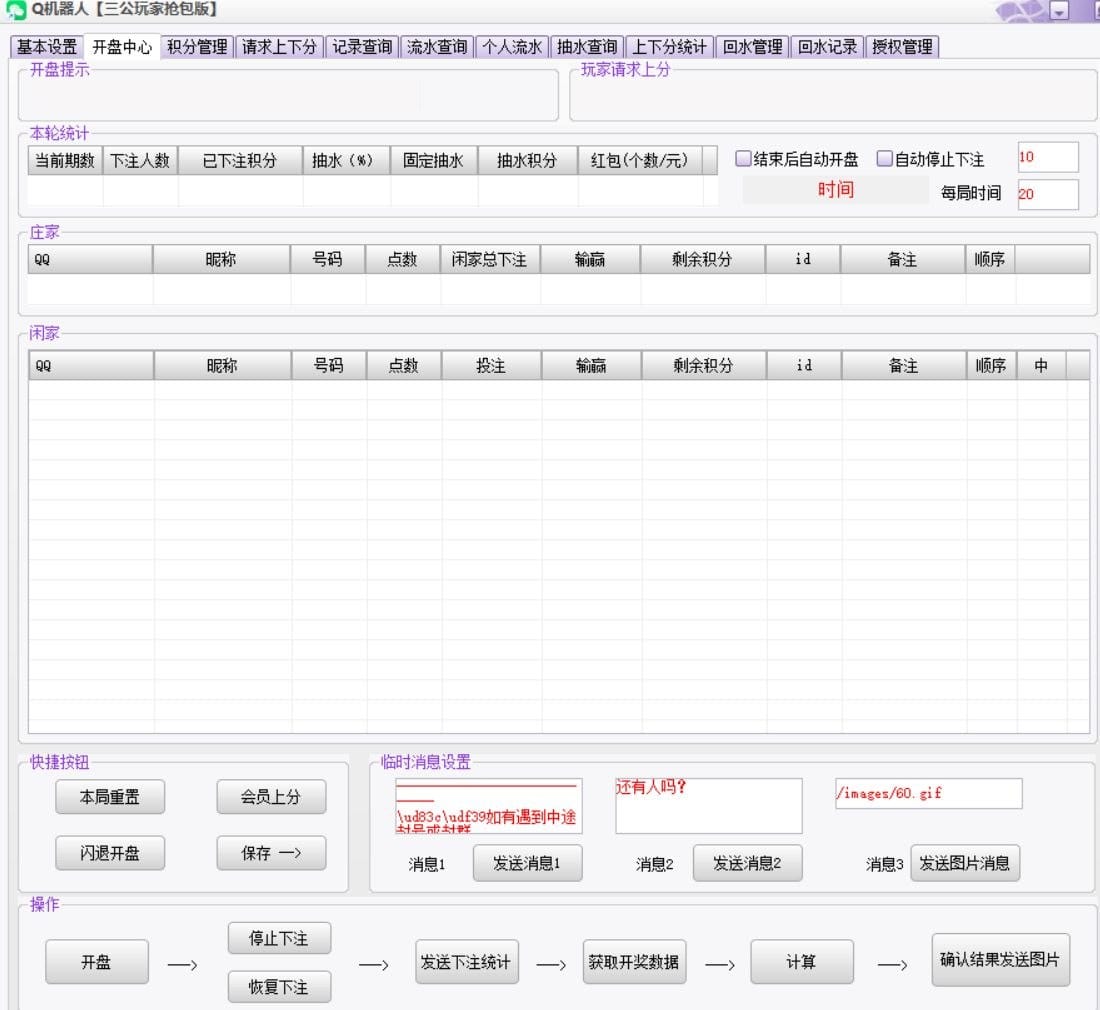Click the 抽水(%) column header

[x=346, y=161]
